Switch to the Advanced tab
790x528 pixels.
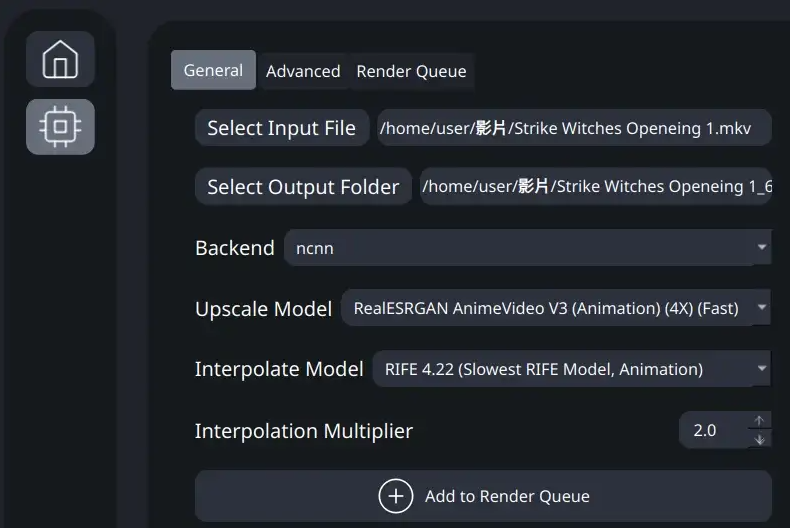tap(303, 71)
